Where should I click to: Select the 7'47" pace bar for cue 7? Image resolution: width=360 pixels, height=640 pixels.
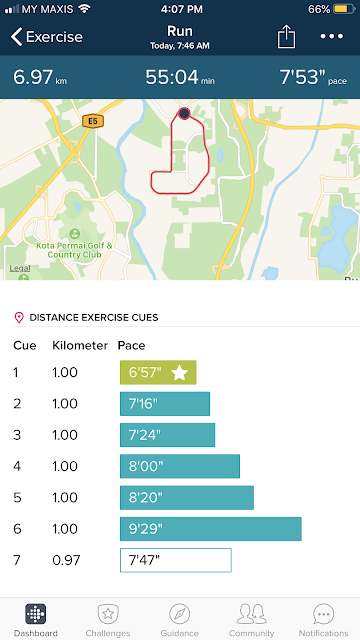(176, 560)
